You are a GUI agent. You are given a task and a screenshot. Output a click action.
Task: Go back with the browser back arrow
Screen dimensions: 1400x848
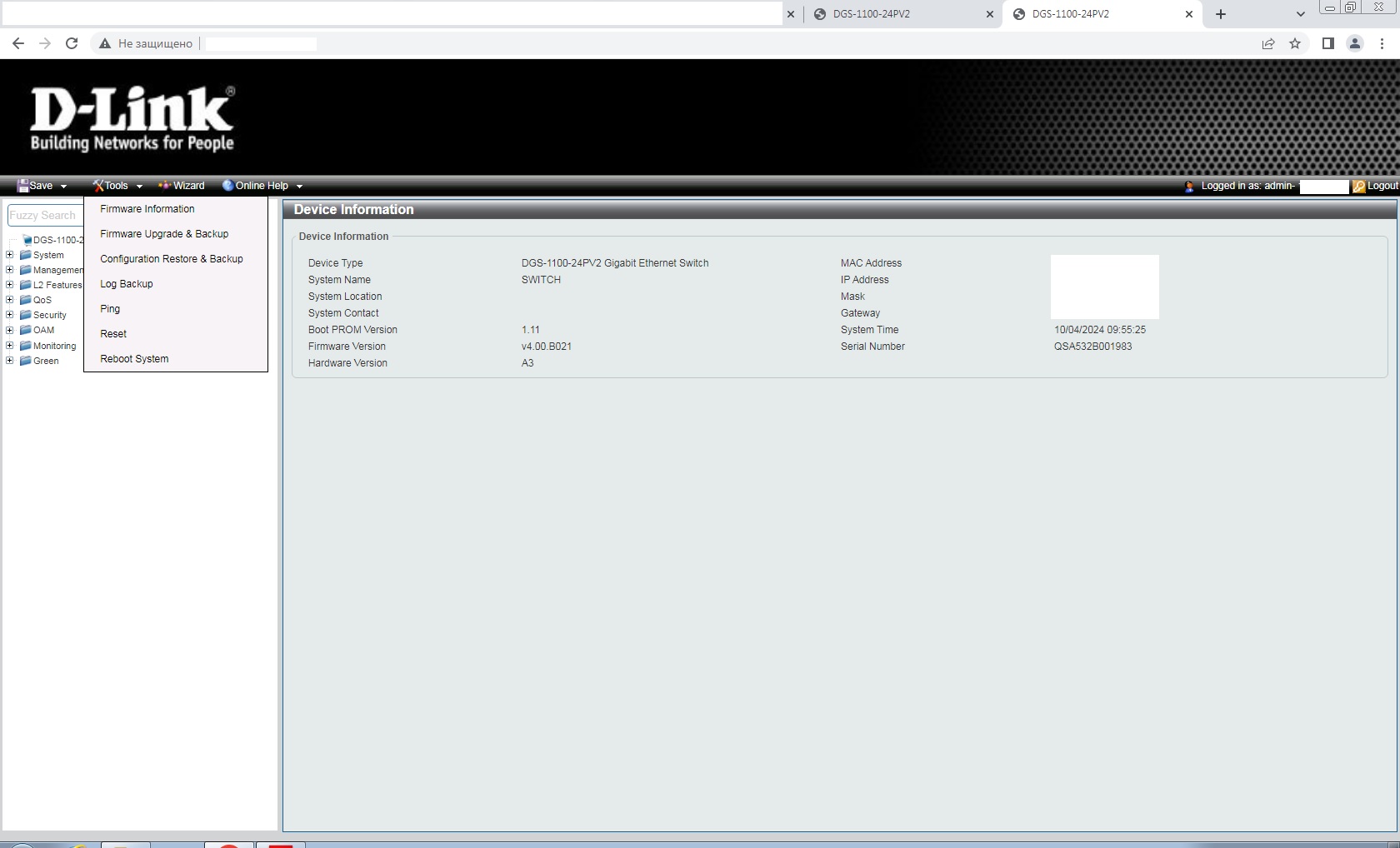[x=18, y=43]
